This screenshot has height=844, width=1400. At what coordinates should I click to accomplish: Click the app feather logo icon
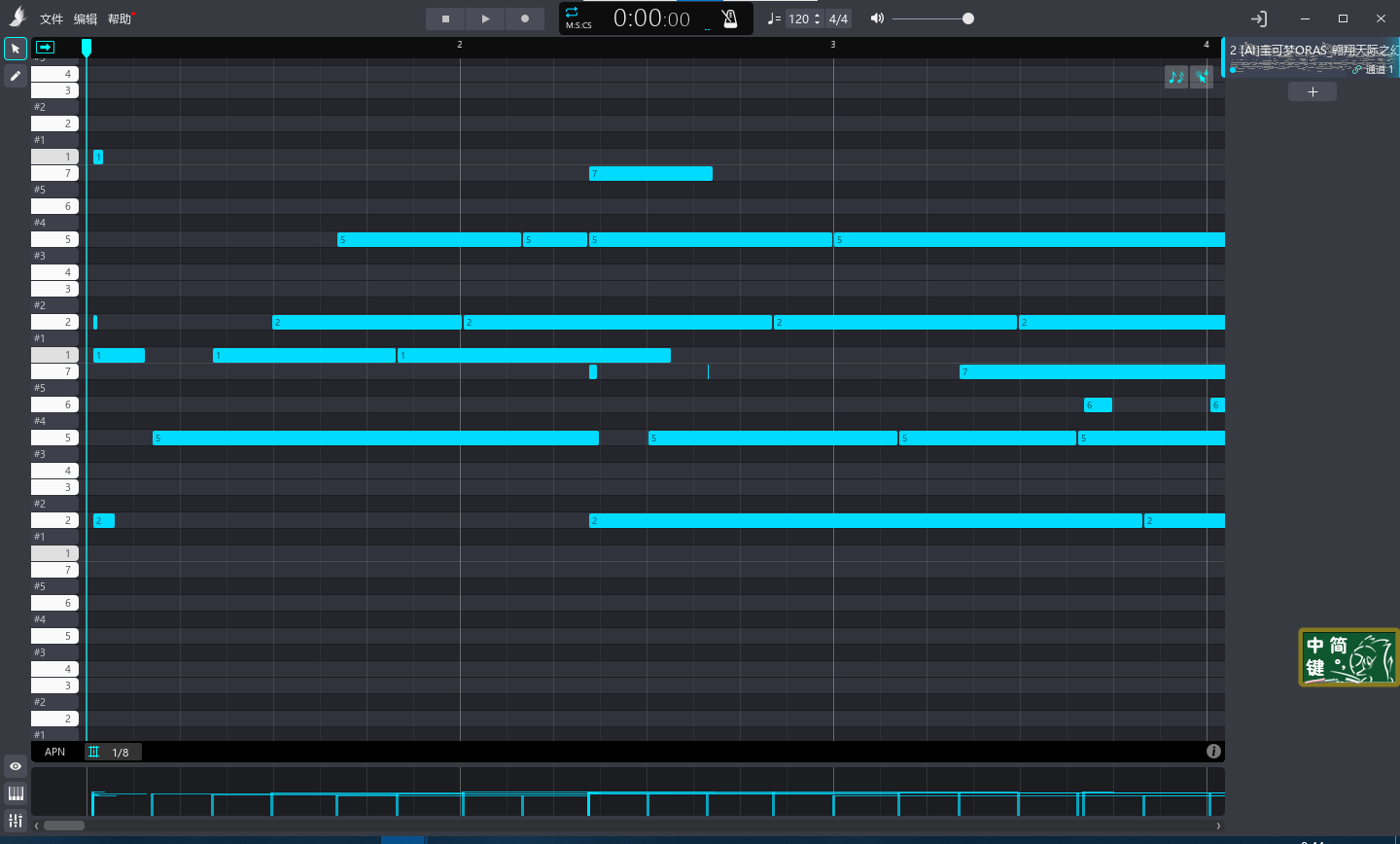tap(17, 18)
